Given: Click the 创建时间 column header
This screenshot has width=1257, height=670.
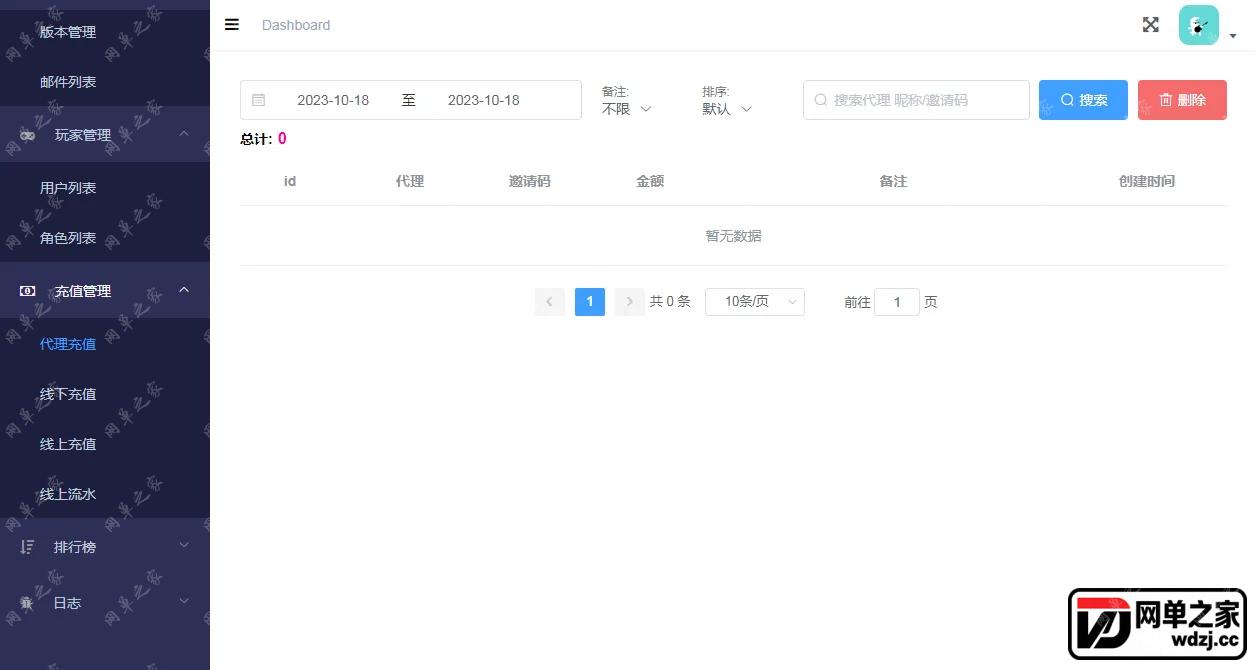Looking at the screenshot, I should 1147,181.
